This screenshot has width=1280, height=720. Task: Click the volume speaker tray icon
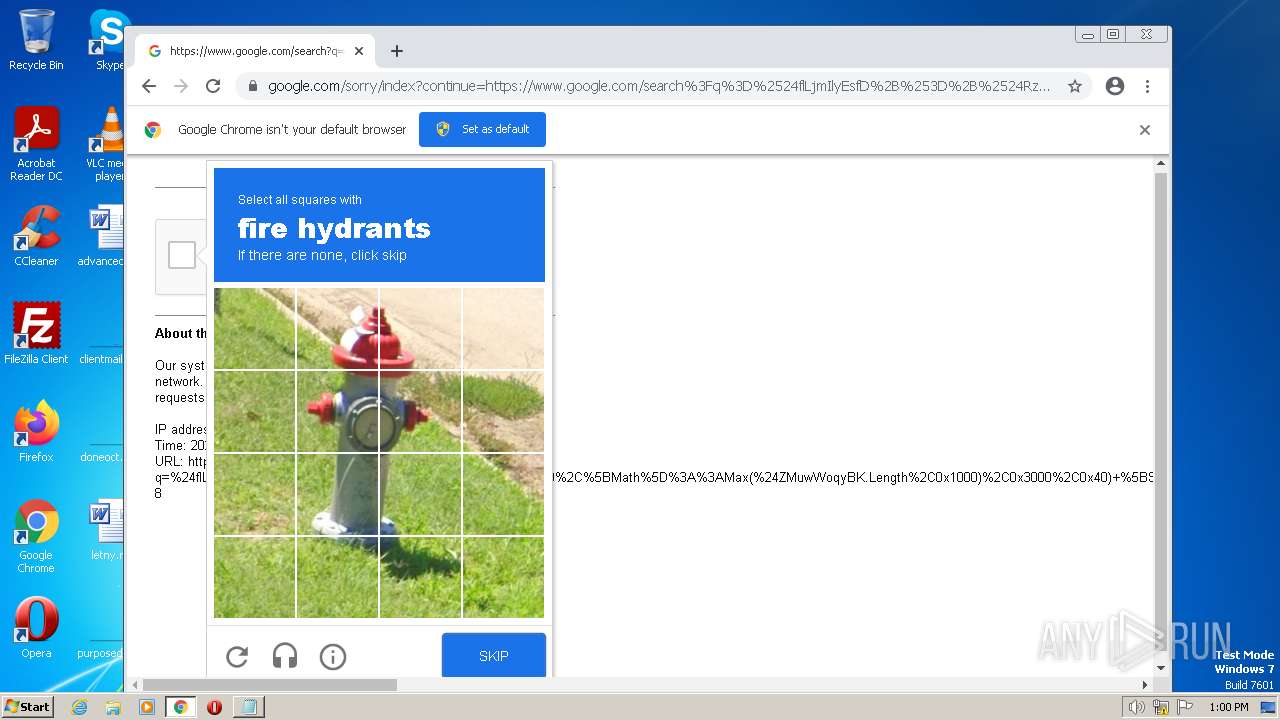coord(1136,707)
